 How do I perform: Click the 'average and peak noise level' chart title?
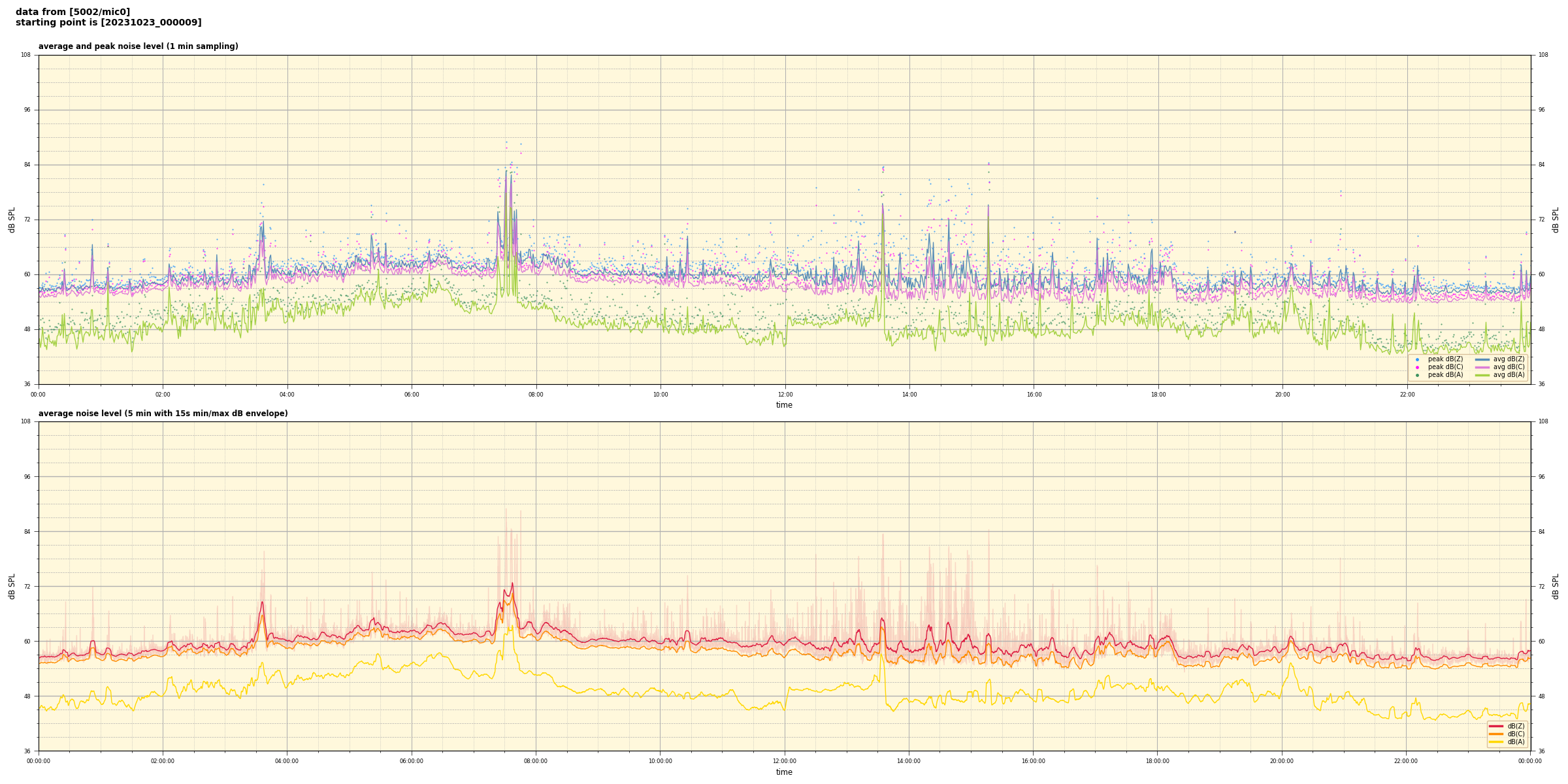pyautogui.click(x=138, y=46)
